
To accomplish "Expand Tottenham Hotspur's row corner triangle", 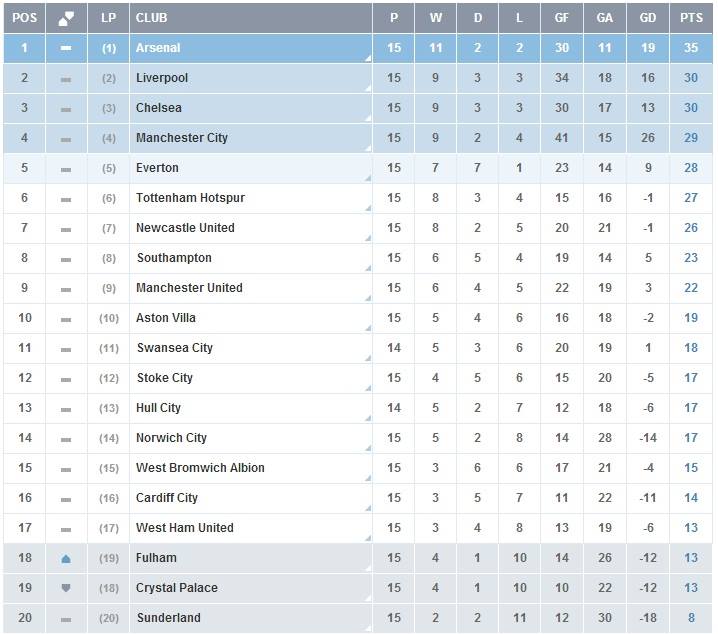I will point(368,208).
